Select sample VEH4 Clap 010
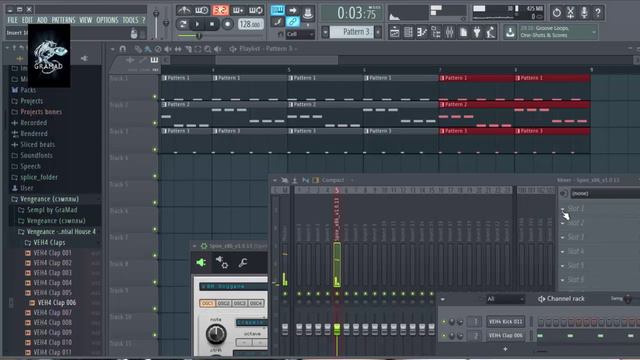This screenshot has height=360, width=640. (52, 342)
